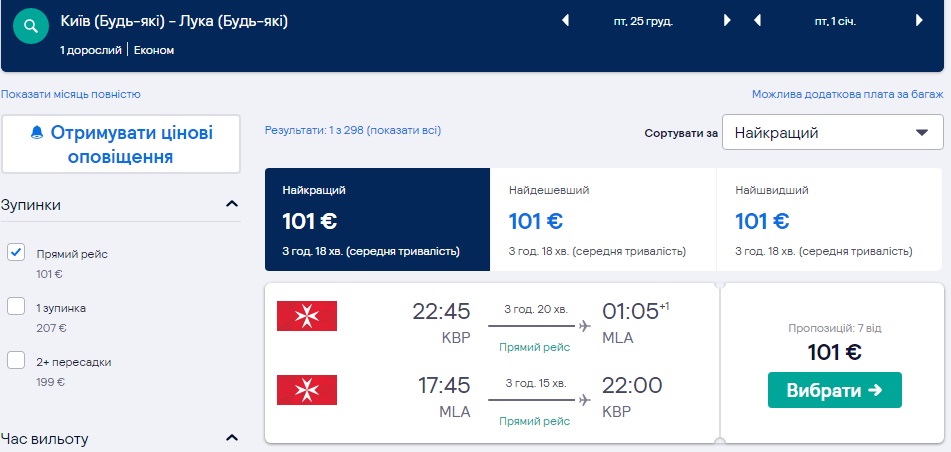Image resolution: width=951 pixels, height=452 pixels.
Task: Click Можлива додаткова плата за багаж link
Action: click(x=847, y=94)
